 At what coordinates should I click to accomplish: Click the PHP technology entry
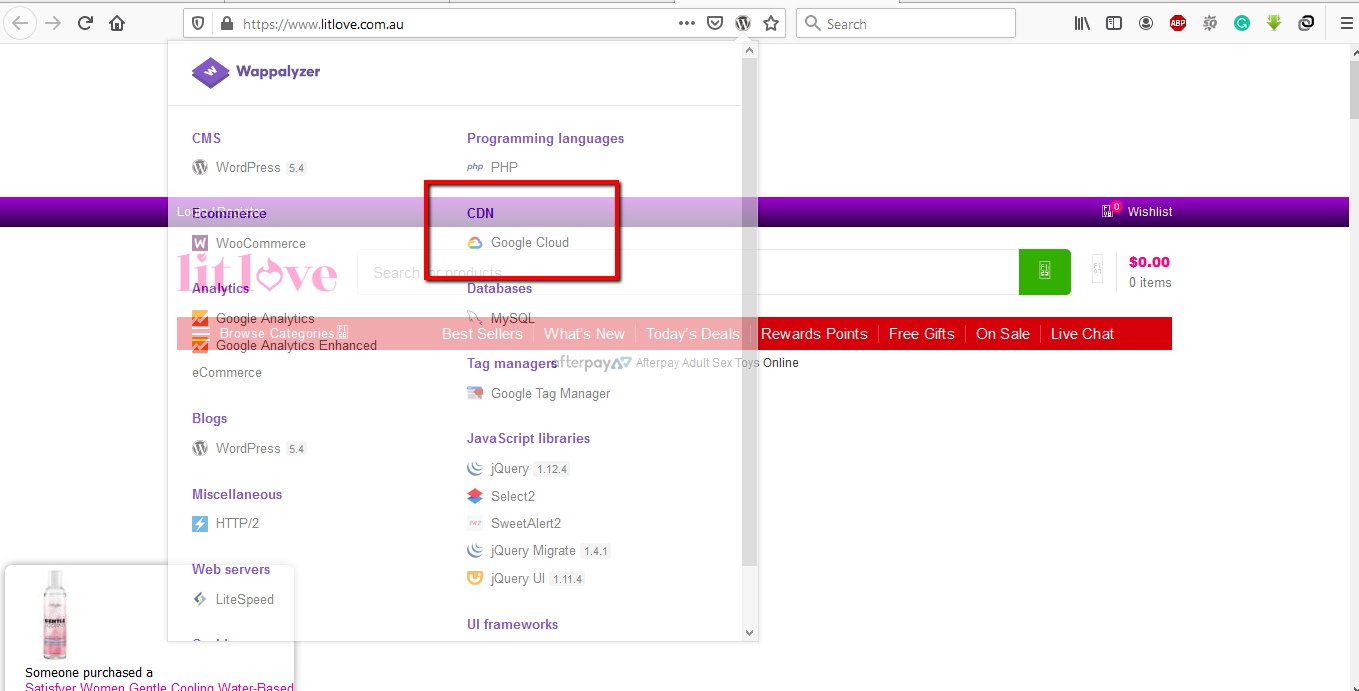(x=492, y=168)
